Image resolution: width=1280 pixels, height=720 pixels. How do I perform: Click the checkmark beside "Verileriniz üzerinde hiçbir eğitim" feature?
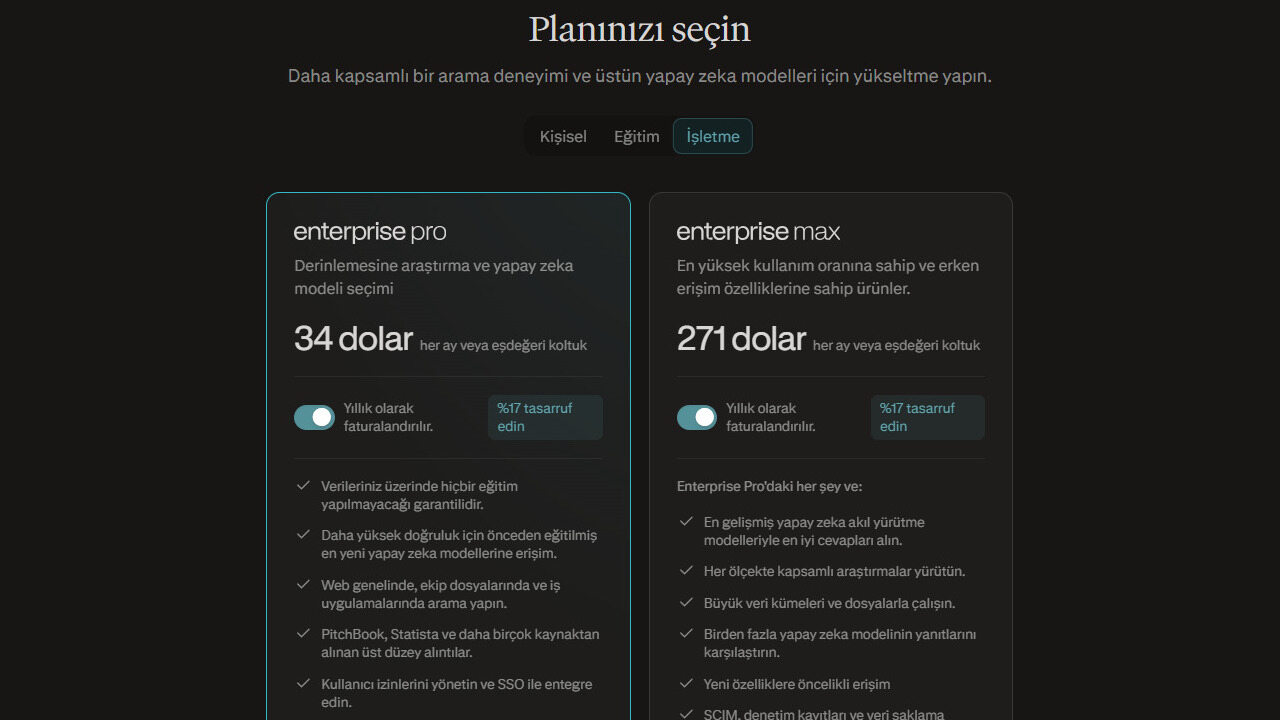tap(304, 486)
